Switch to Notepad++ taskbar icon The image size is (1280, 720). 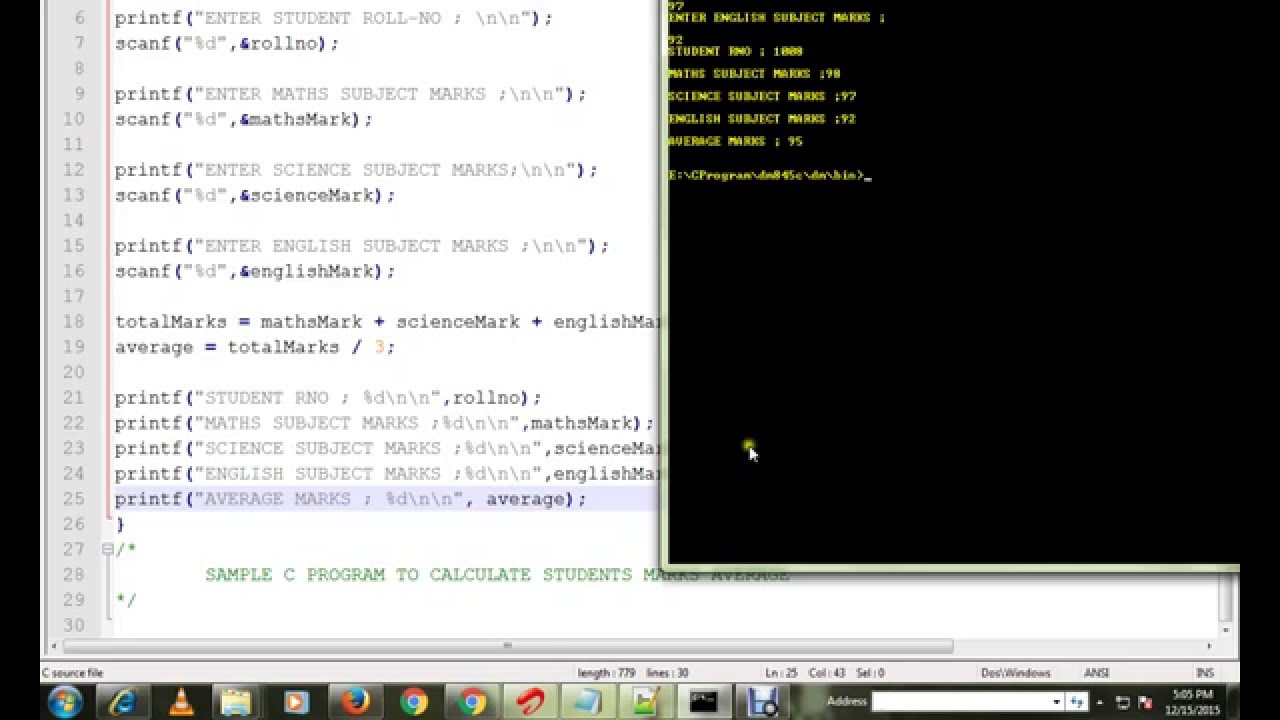pyautogui.click(x=645, y=702)
